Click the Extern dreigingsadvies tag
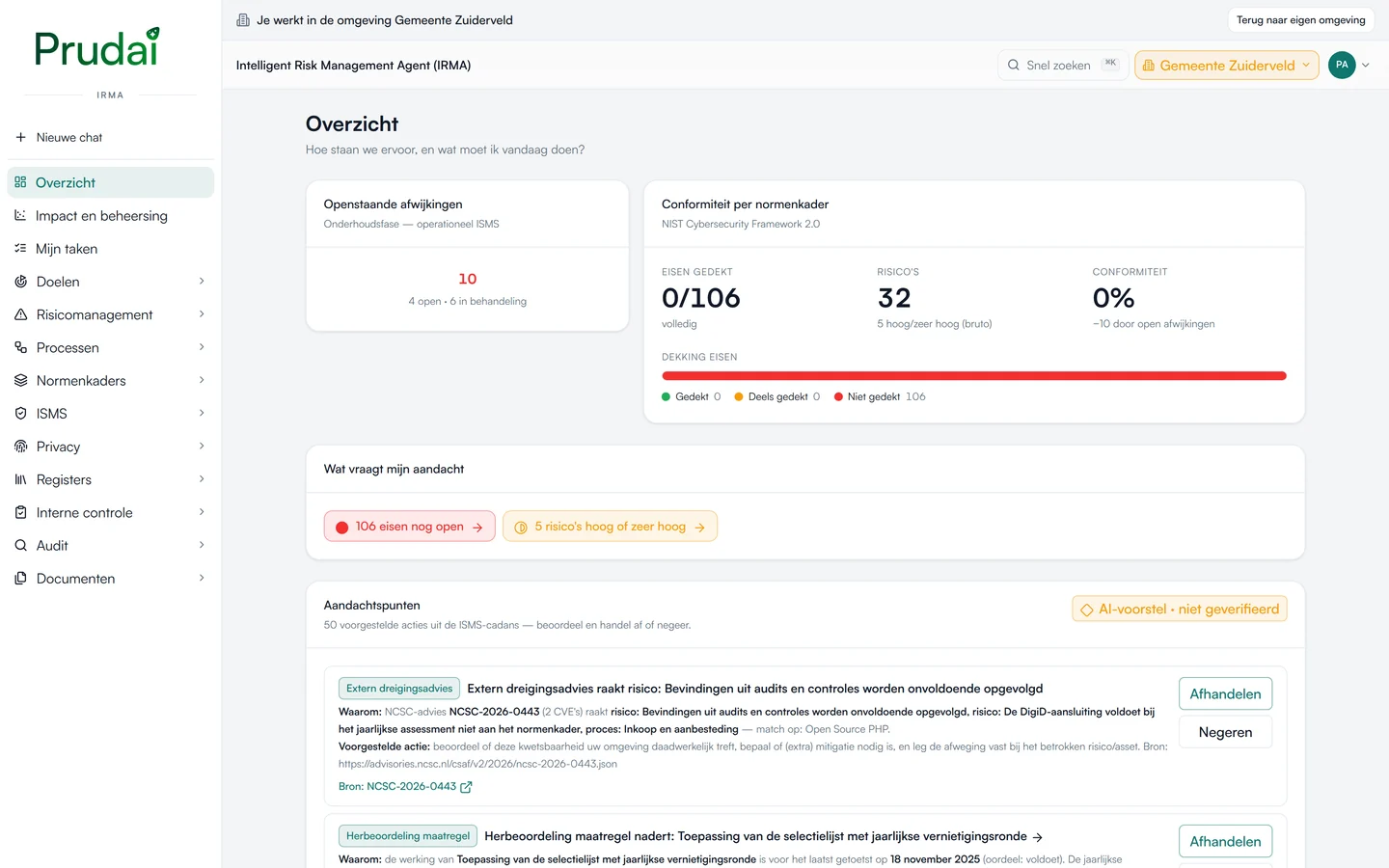The image size is (1389, 868). pyautogui.click(x=399, y=689)
